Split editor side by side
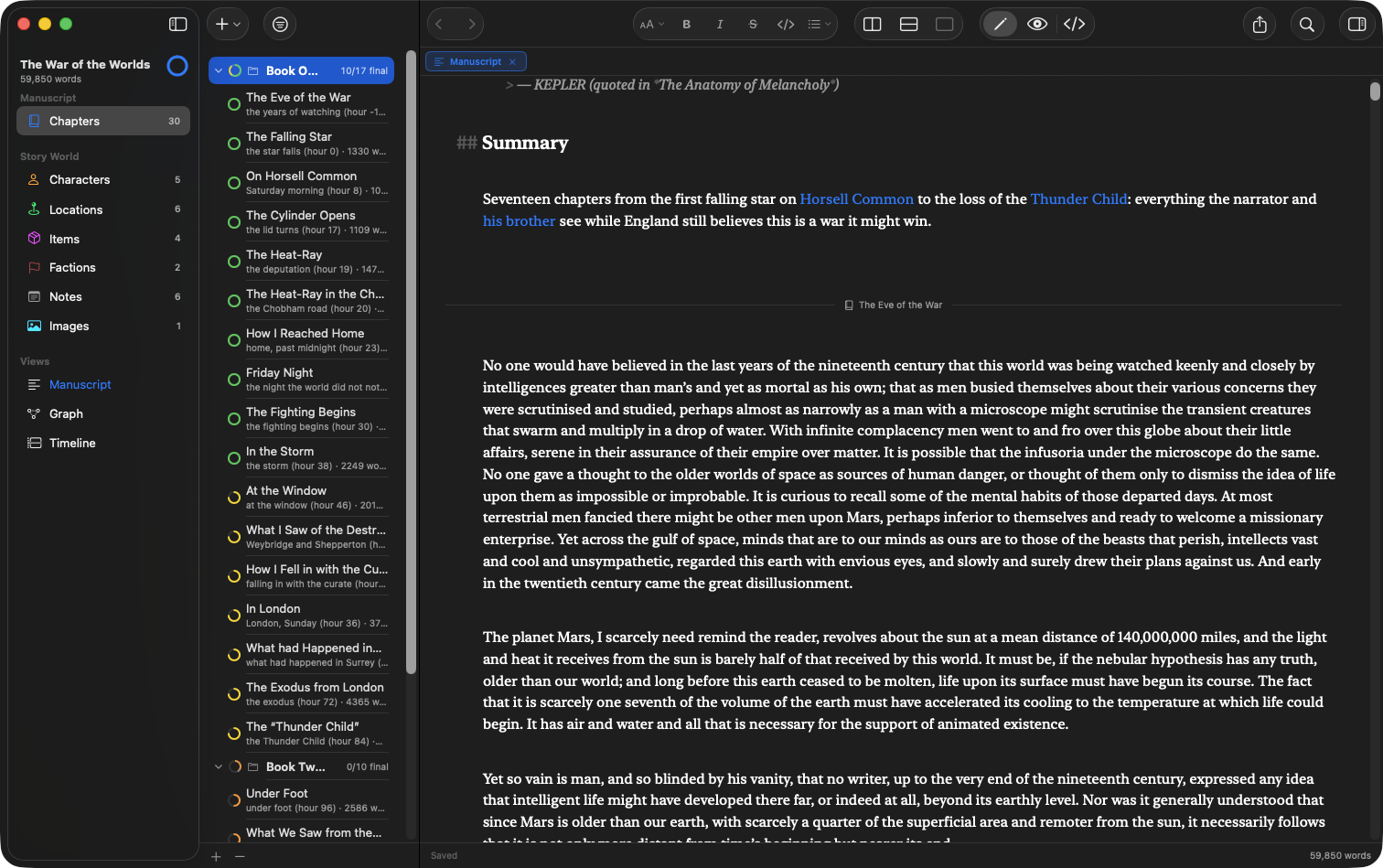This screenshot has height=868, width=1383. click(873, 25)
